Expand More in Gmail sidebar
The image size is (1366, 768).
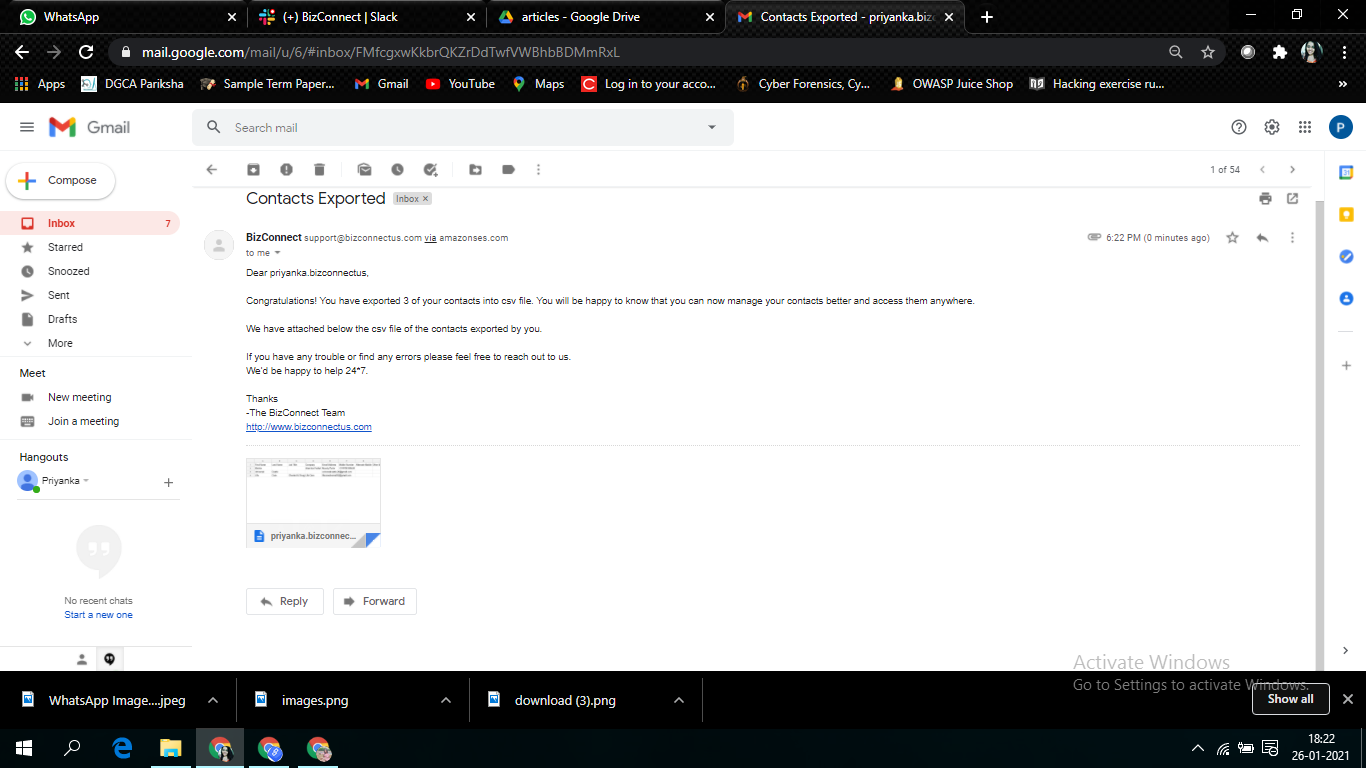click(60, 343)
